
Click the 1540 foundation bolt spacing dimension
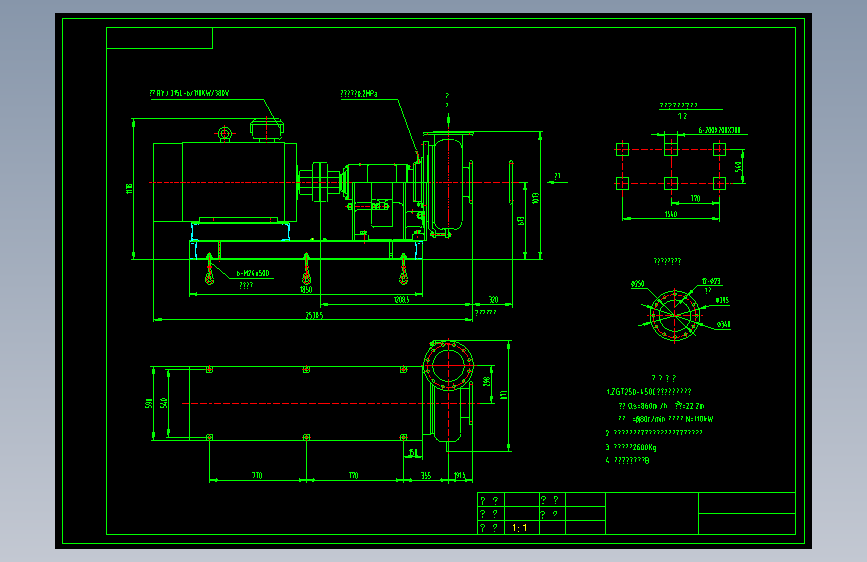(x=671, y=214)
